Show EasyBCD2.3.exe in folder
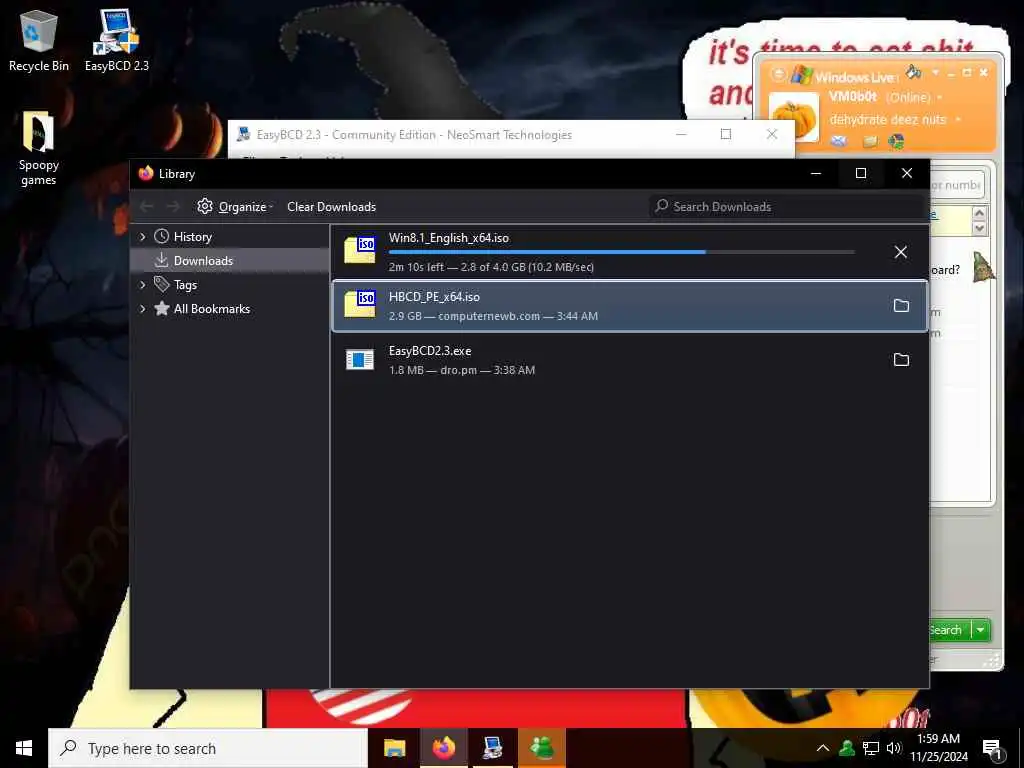Screen dimensions: 1024x768 901,359
